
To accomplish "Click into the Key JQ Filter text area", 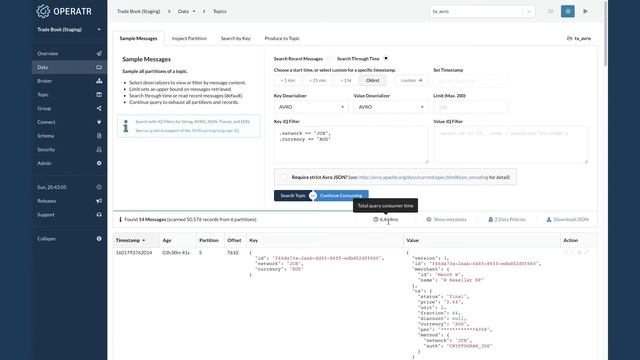I will point(351,145).
